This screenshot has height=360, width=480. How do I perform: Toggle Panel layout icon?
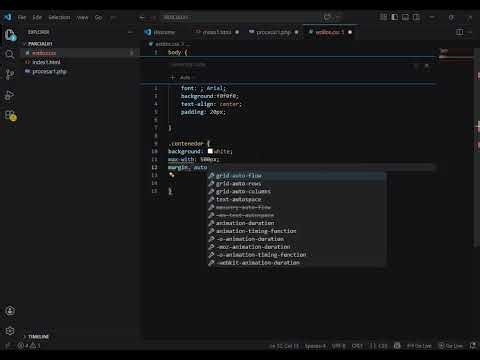405,17
